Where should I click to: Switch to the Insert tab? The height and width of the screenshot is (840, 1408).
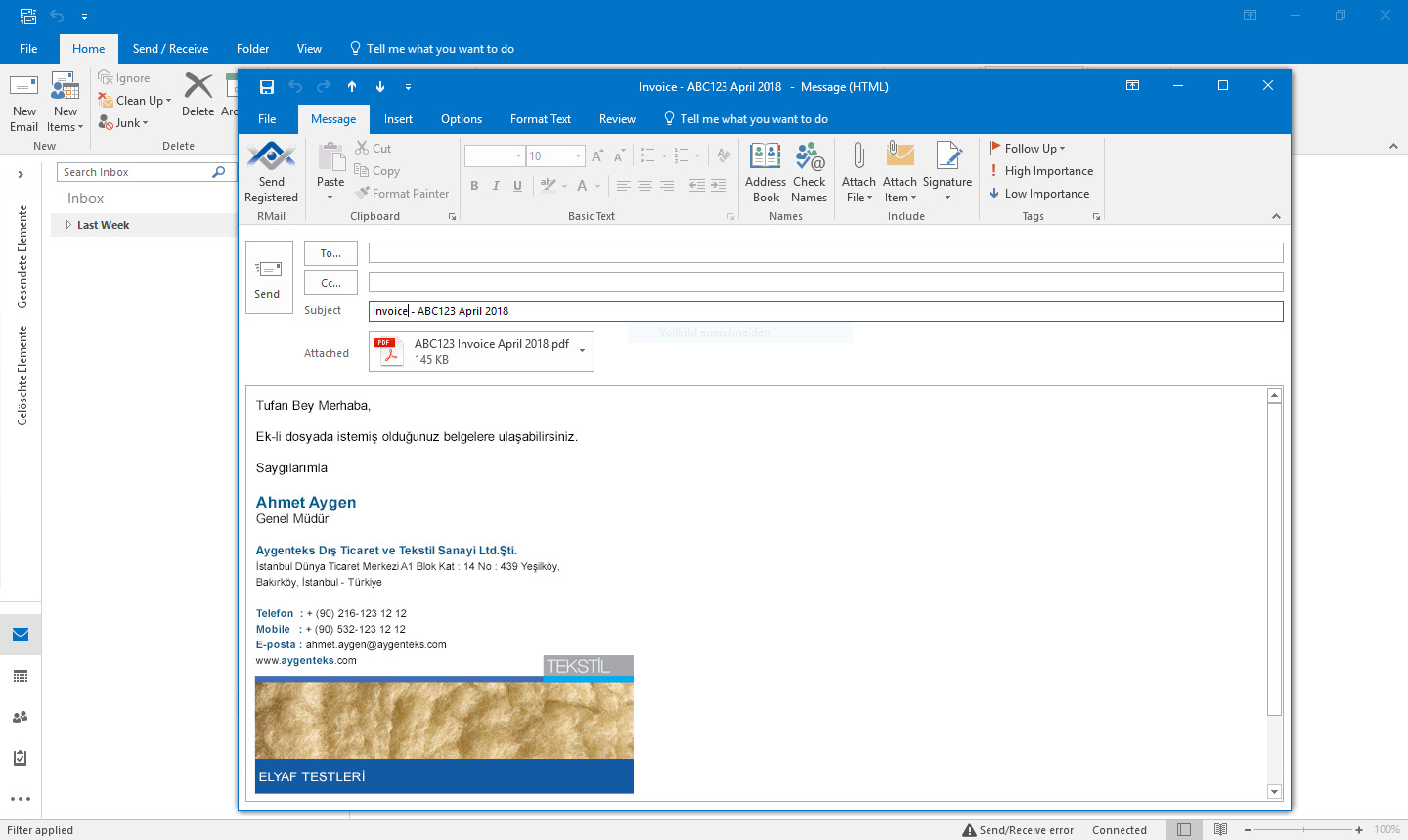pos(398,119)
